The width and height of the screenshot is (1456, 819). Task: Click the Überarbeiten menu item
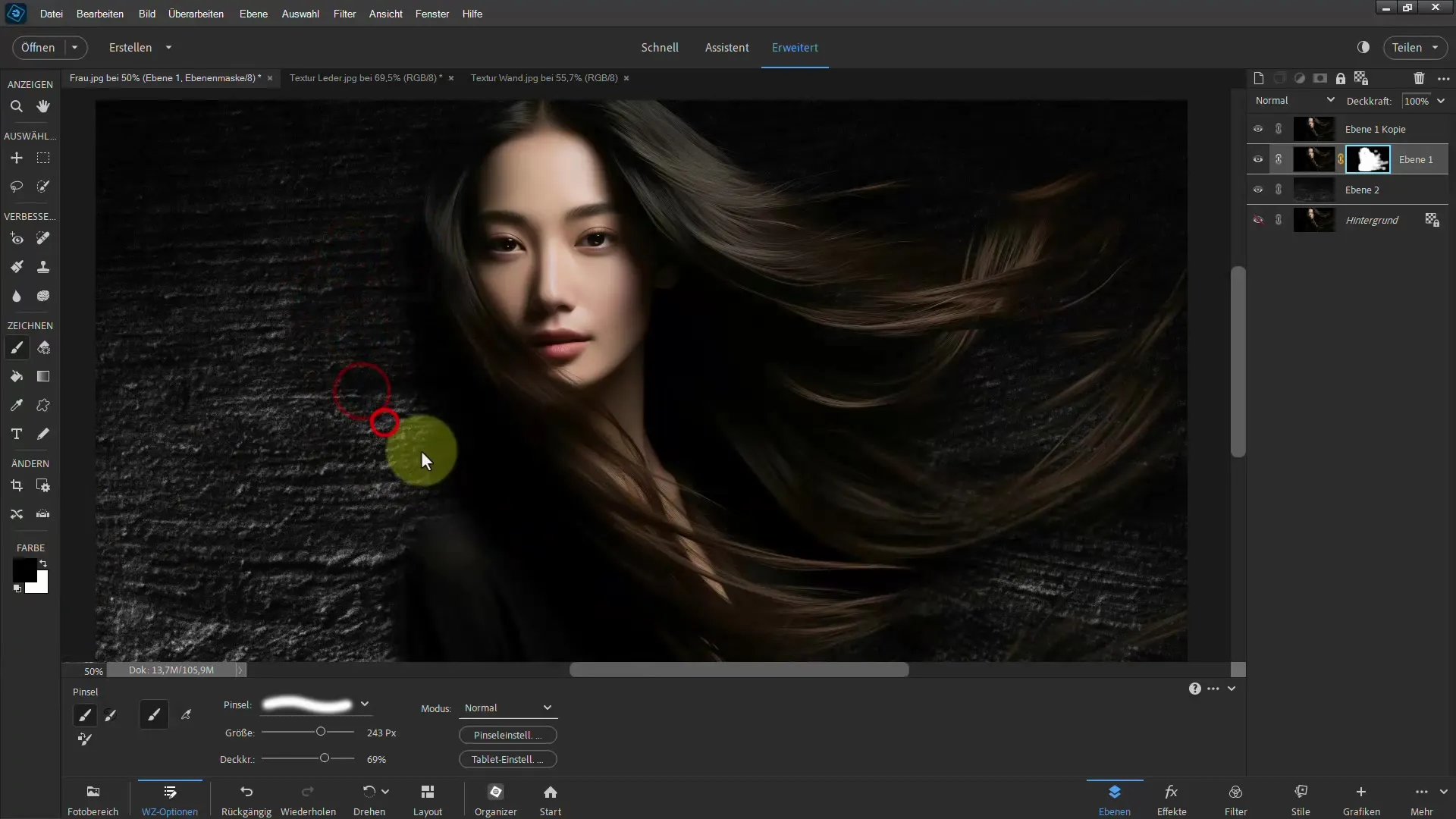196,13
